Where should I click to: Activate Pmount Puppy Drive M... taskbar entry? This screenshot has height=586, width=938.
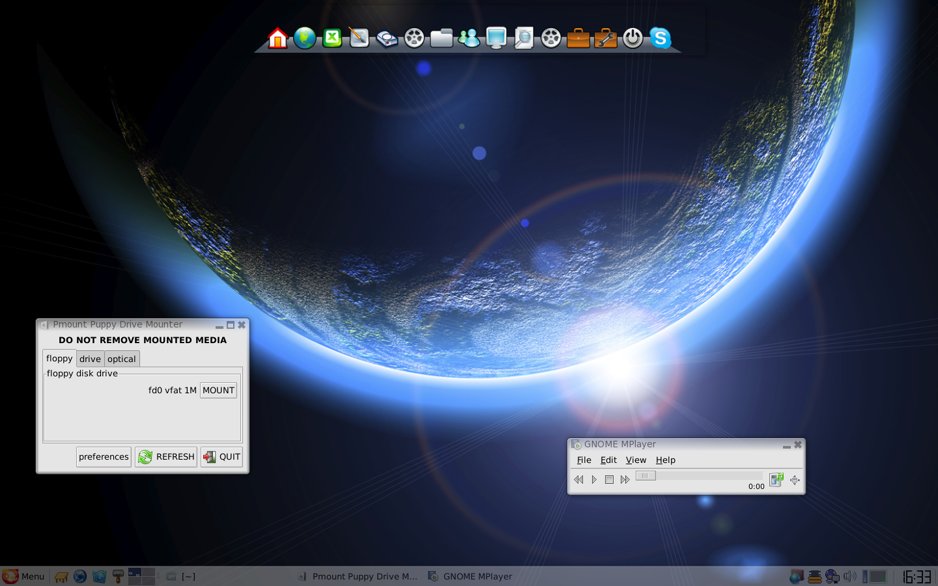pos(358,576)
